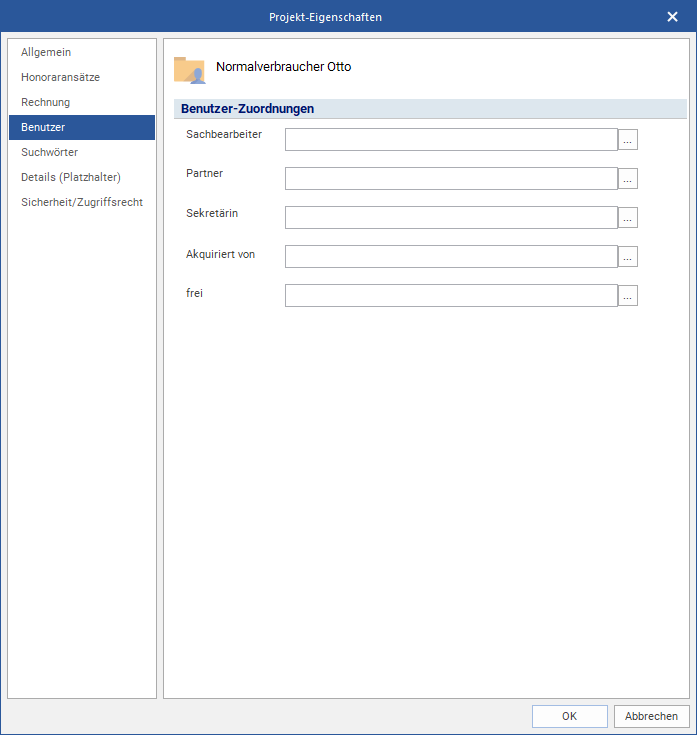The height and width of the screenshot is (735, 697).
Task: Click the Normalverbraucher Otto project name
Action: [x=284, y=67]
